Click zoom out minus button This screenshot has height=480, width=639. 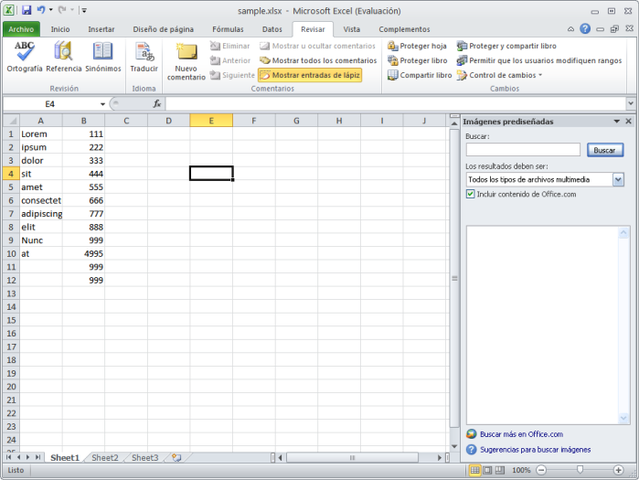click(541, 470)
